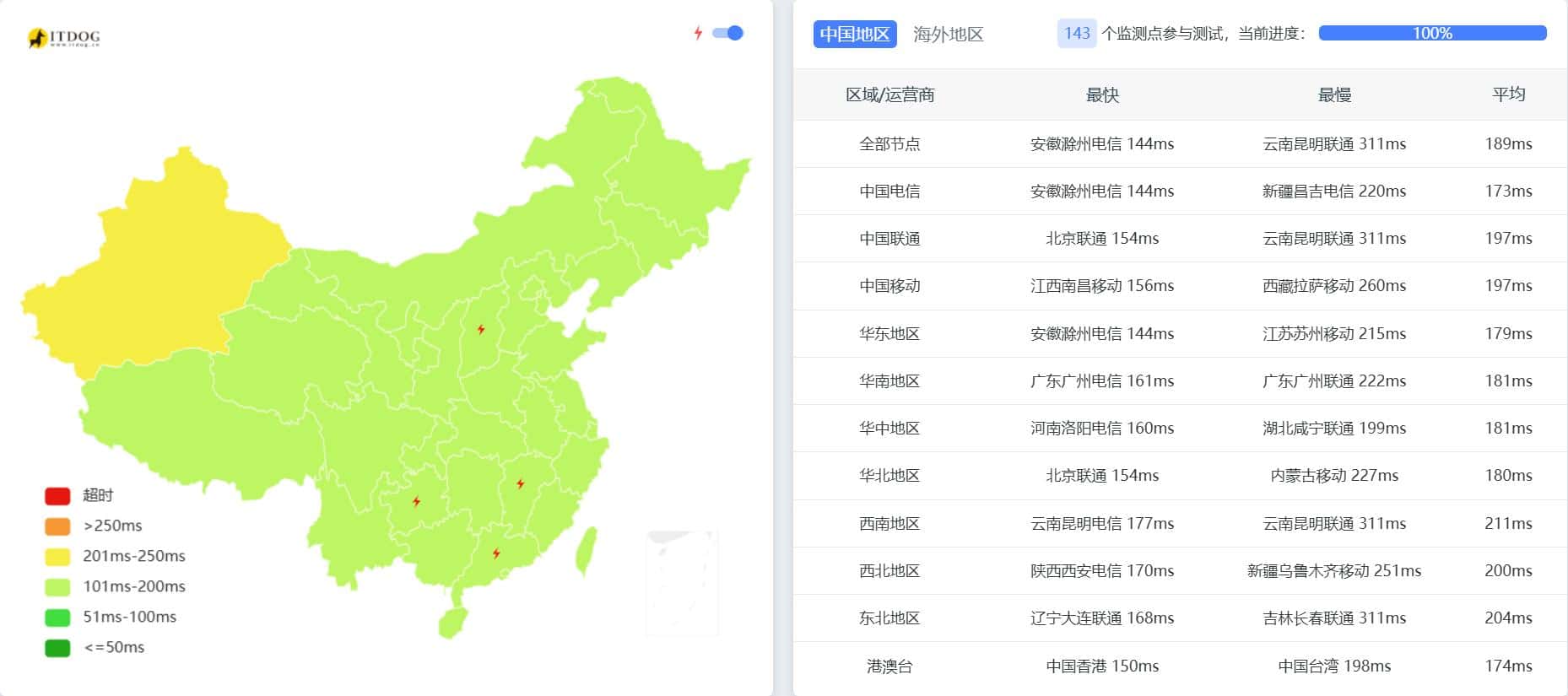Image resolution: width=1568 pixels, height=696 pixels.
Task: Click the lightning marker in Guangdong province
Action: pos(496,553)
